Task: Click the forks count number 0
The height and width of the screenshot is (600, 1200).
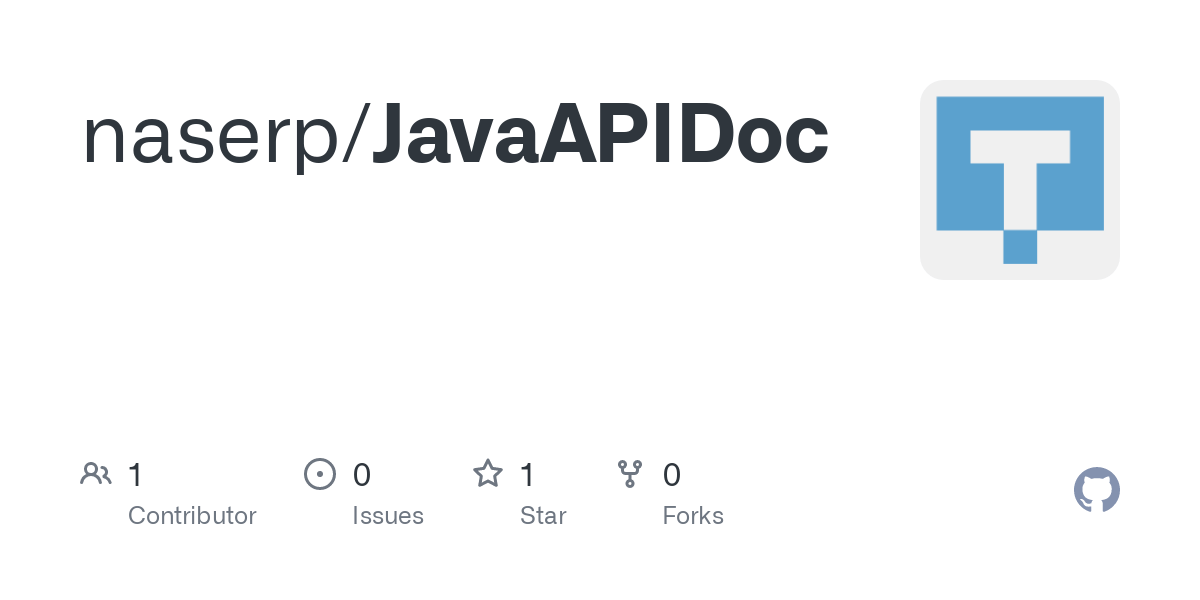Action: (672, 475)
